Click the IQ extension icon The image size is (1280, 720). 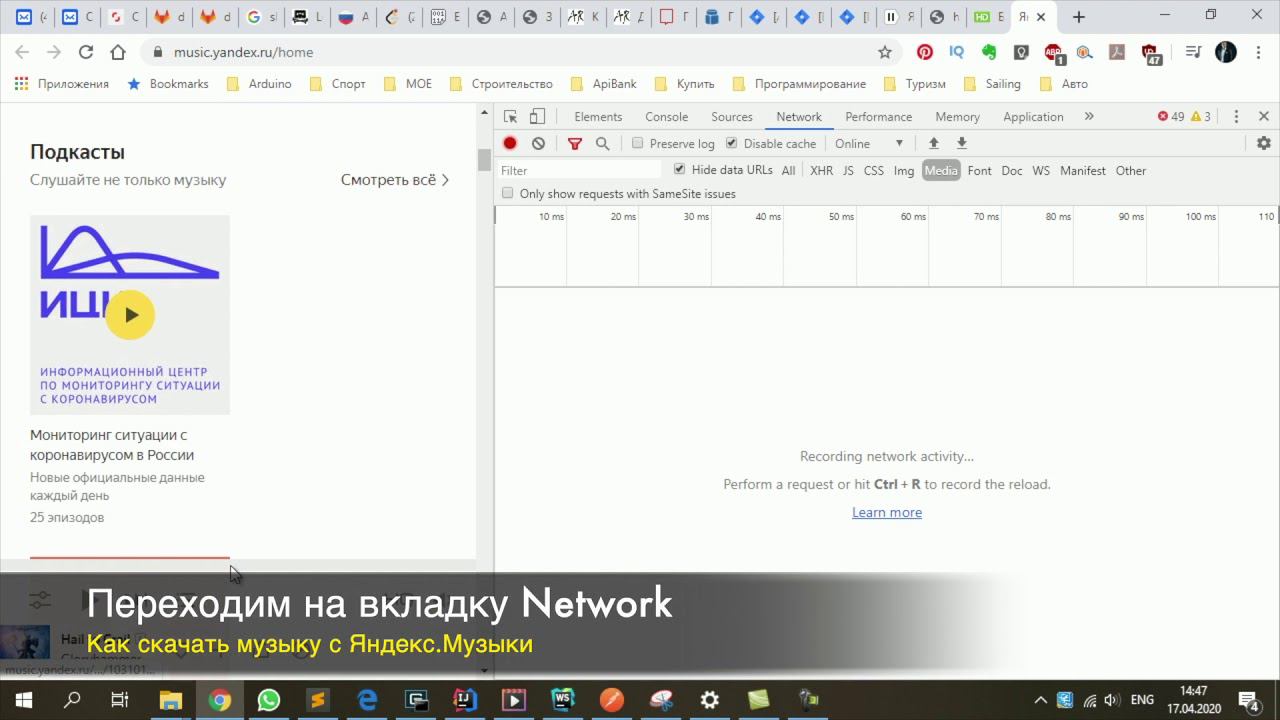click(957, 52)
